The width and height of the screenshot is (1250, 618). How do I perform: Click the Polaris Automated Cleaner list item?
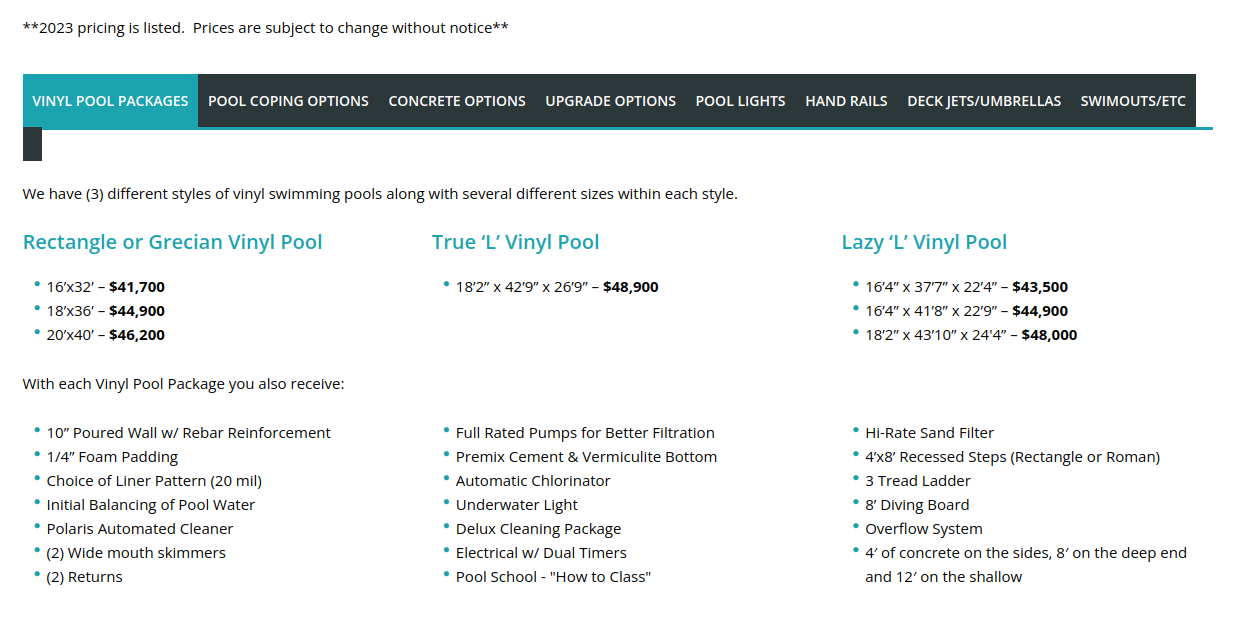click(x=140, y=529)
